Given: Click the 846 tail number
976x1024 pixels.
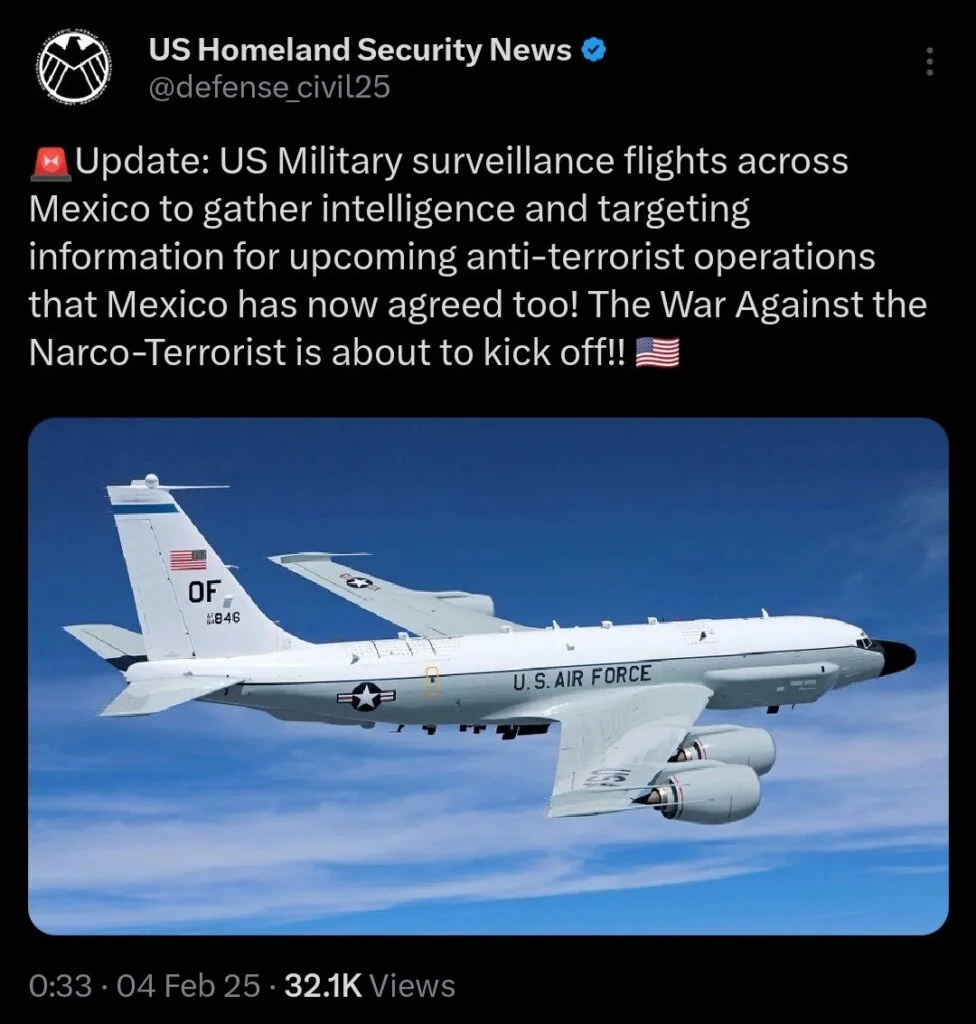Looking at the screenshot, I should [223, 618].
